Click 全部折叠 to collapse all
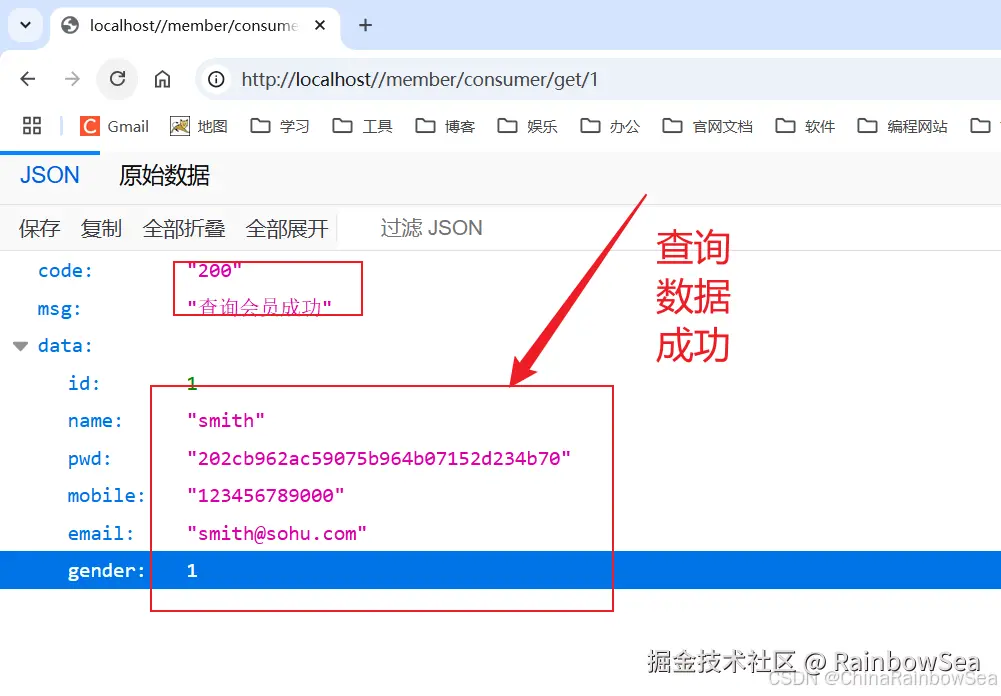This screenshot has width=1001, height=696. (184, 228)
